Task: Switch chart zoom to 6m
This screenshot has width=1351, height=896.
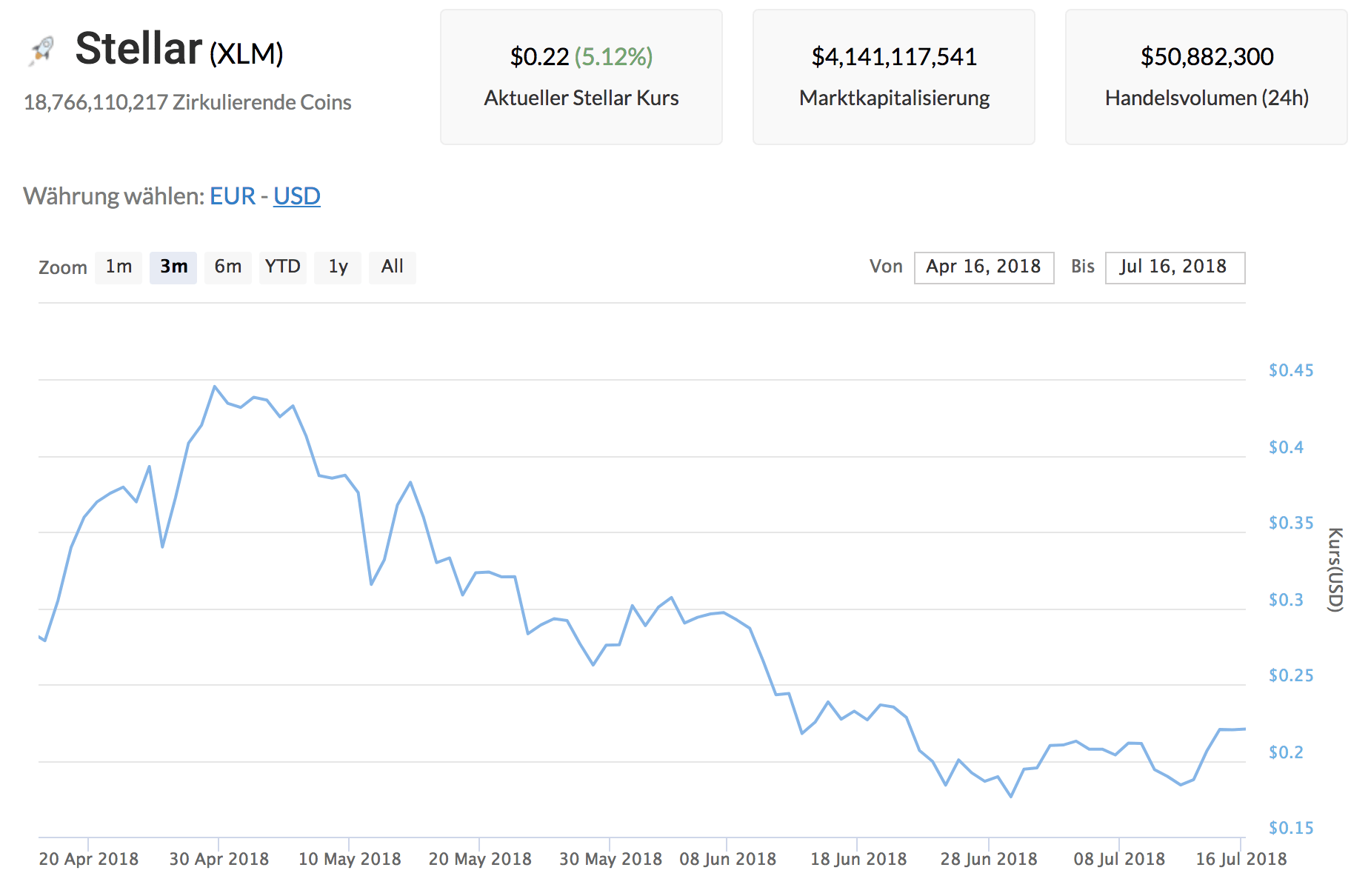Action: click(228, 267)
